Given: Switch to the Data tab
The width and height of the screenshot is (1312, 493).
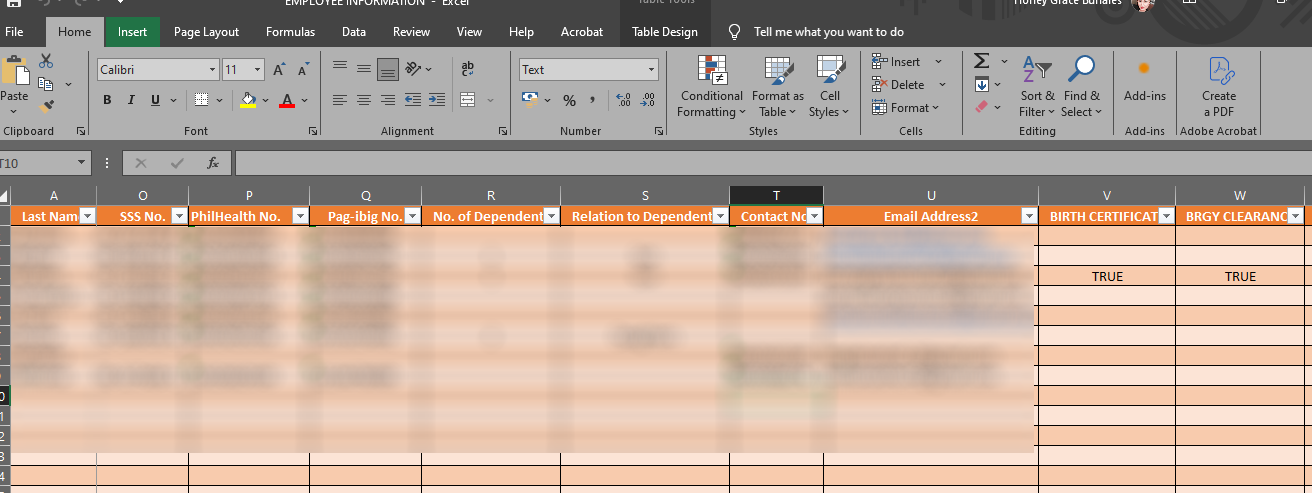Looking at the screenshot, I should pyautogui.click(x=354, y=32).
